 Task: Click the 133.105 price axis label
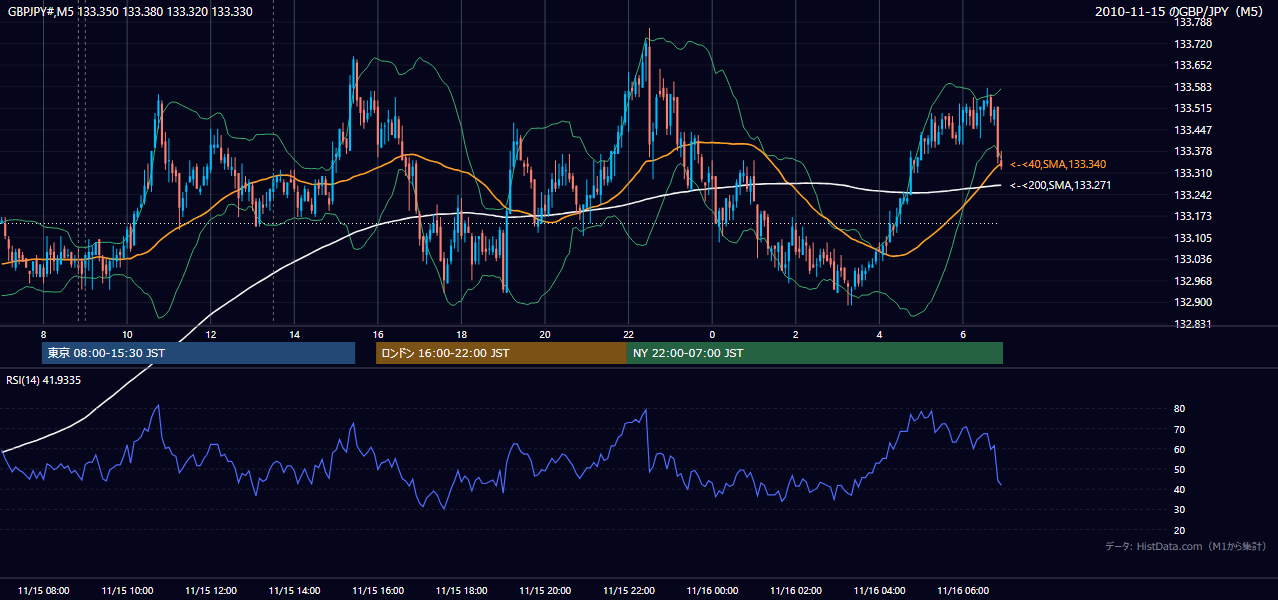(1193, 238)
